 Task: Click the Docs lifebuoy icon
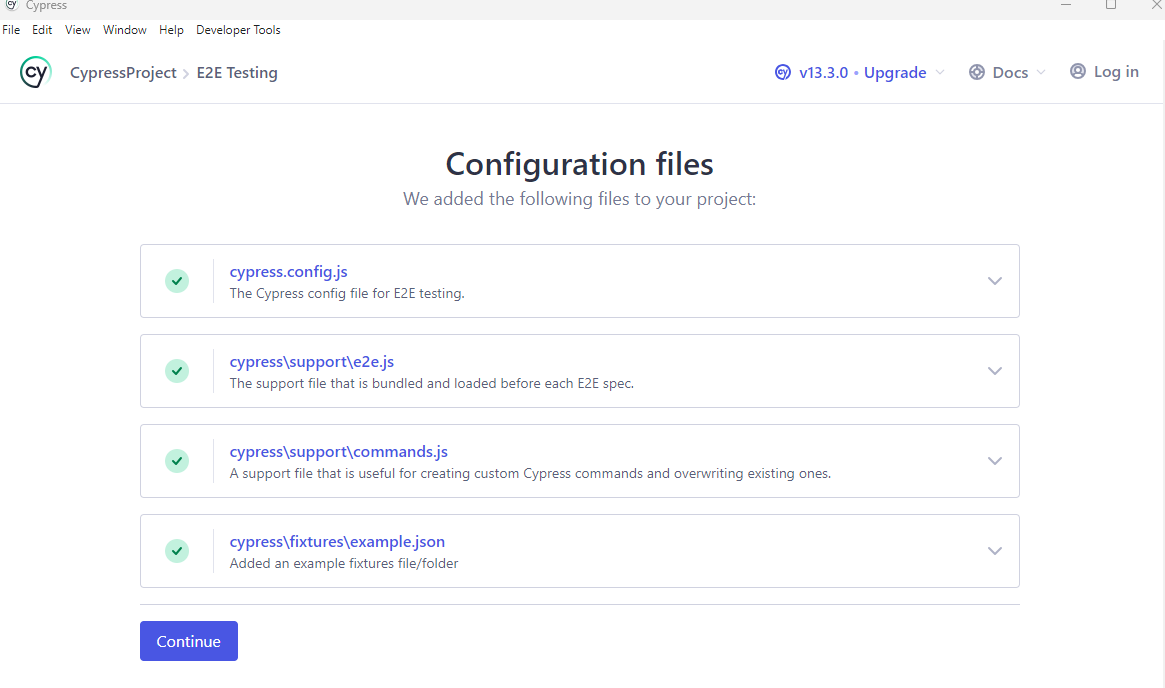(977, 72)
